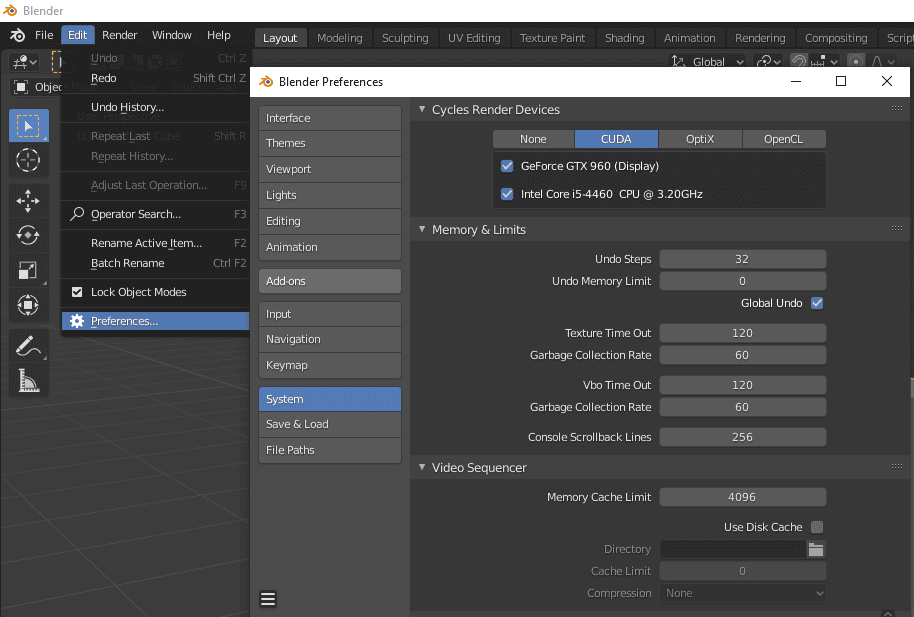
Task: Switch to the Modeling workspace tab
Action: coord(340,37)
